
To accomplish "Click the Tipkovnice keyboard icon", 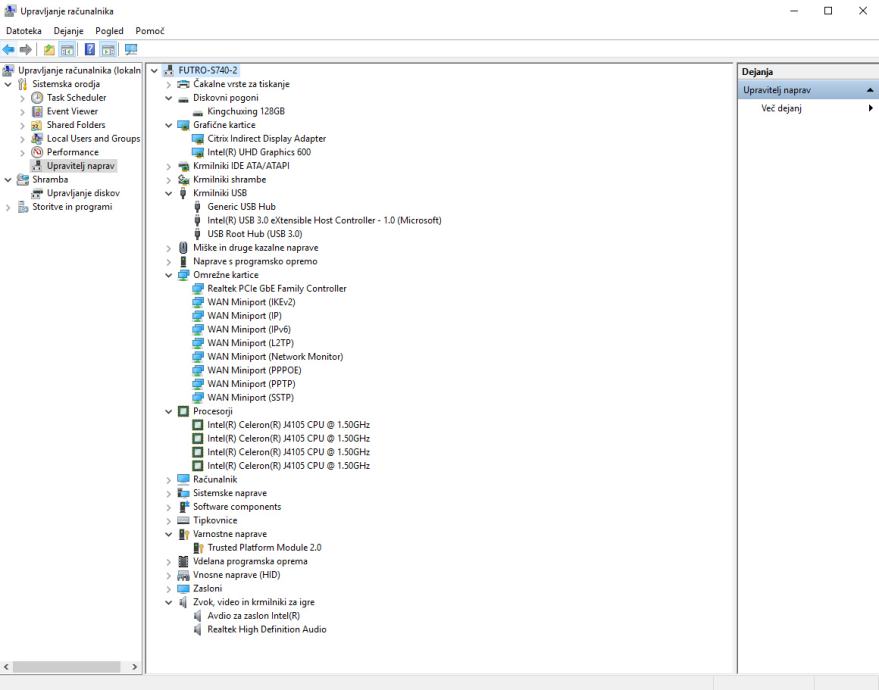I will [183, 520].
